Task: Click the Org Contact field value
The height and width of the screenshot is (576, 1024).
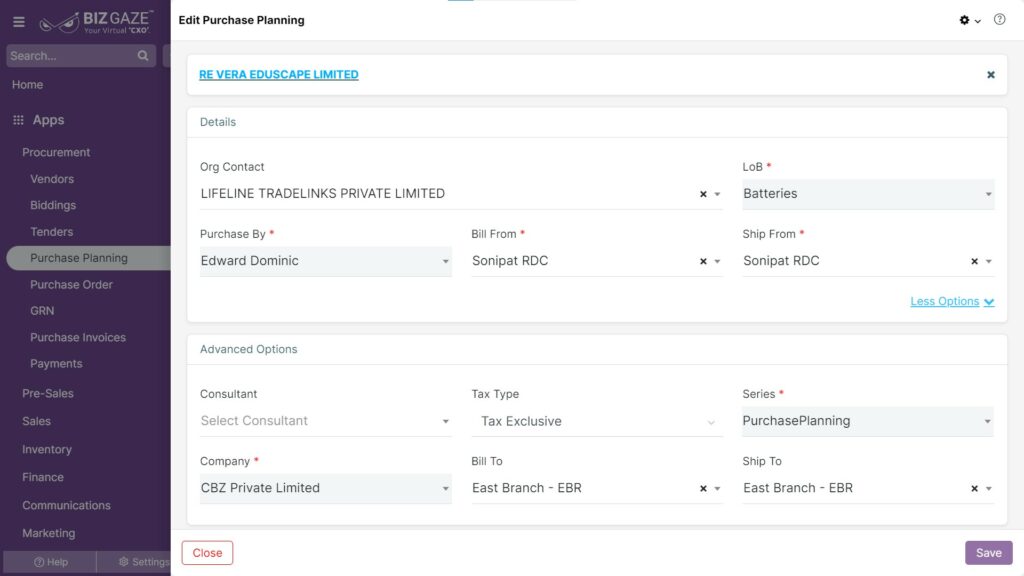Action: pos(323,194)
